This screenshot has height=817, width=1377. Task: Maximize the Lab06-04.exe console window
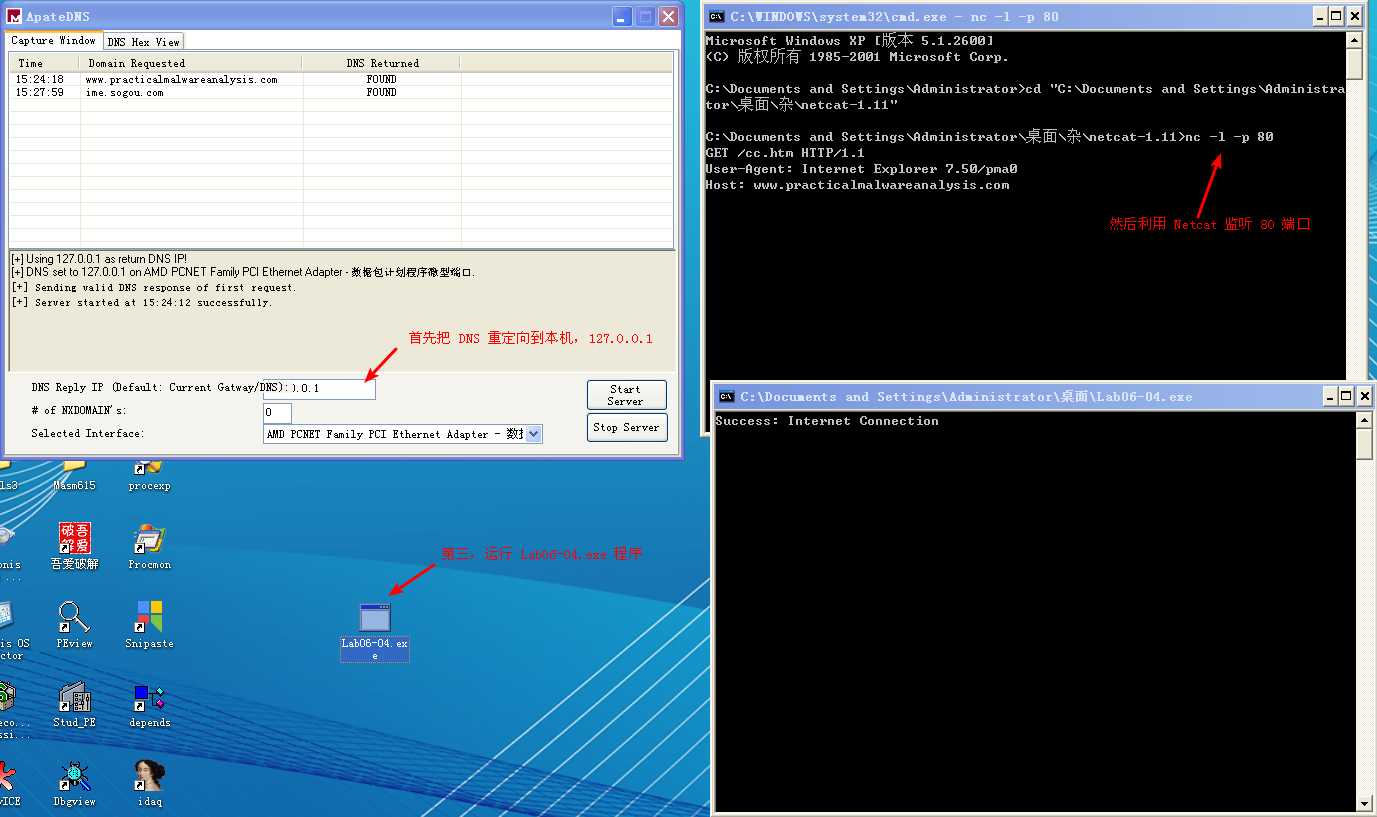1347,396
